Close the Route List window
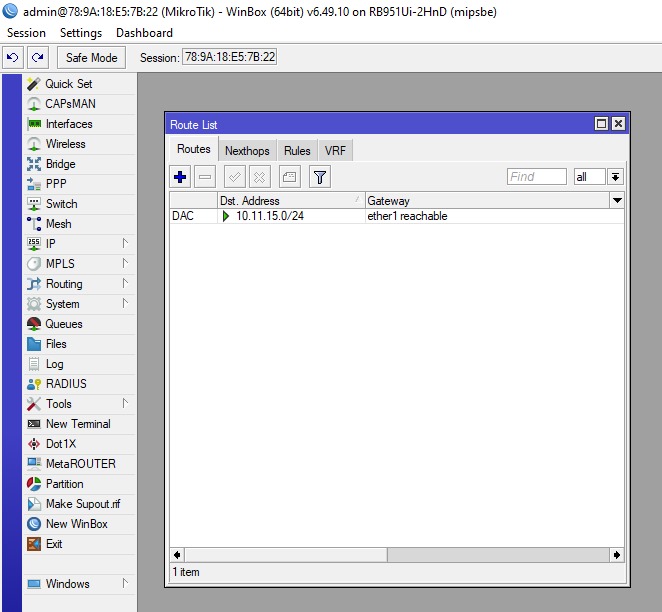This screenshot has width=662, height=612. tap(618, 124)
